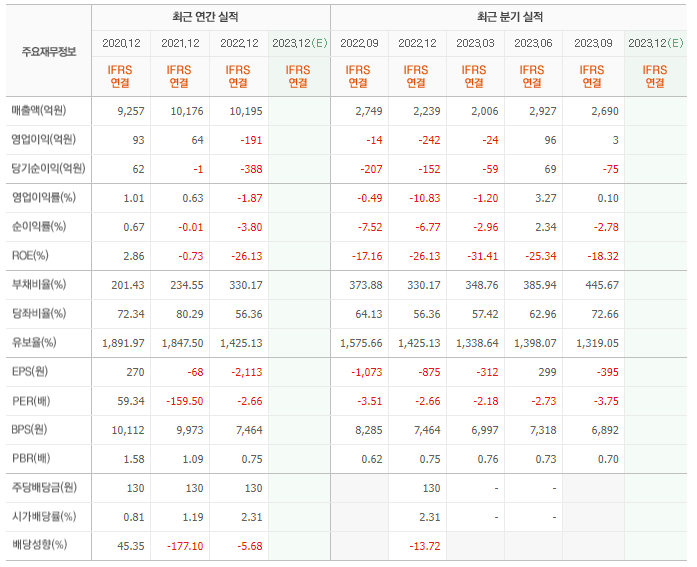Click the EPS(원) row label
Screen dimensions: 697x567
[x=30, y=371]
